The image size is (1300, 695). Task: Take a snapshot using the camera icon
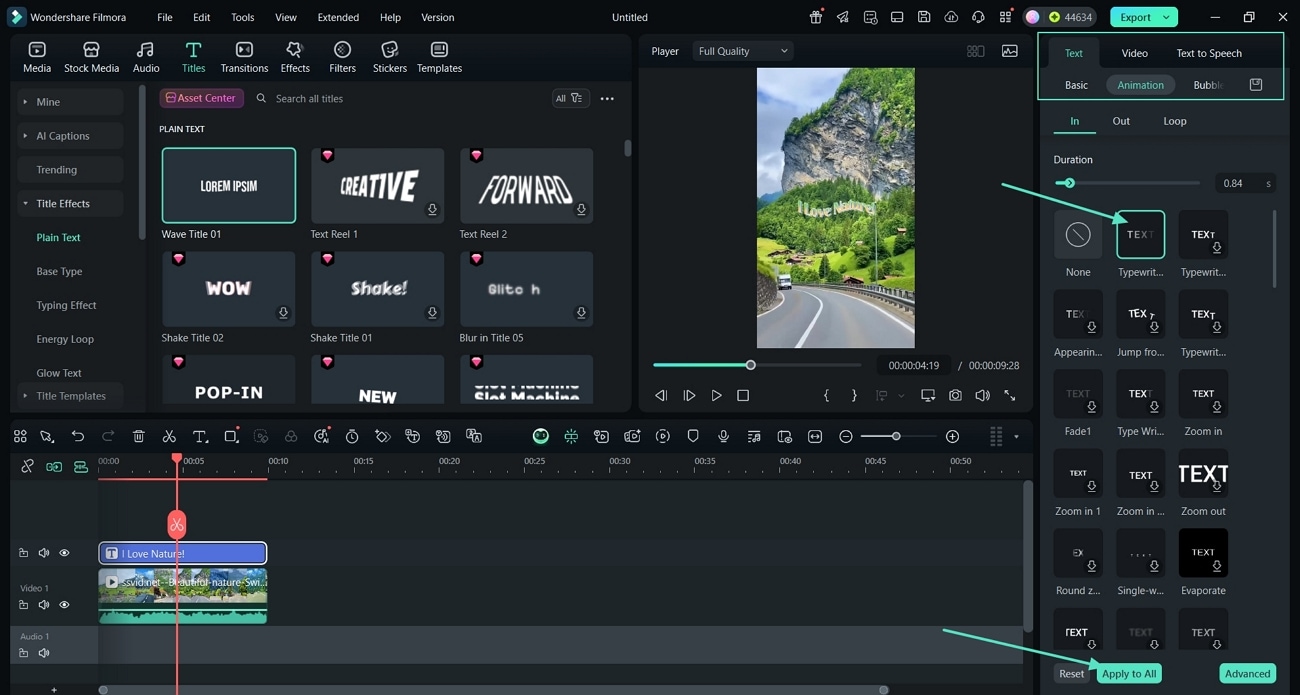(x=955, y=395)
